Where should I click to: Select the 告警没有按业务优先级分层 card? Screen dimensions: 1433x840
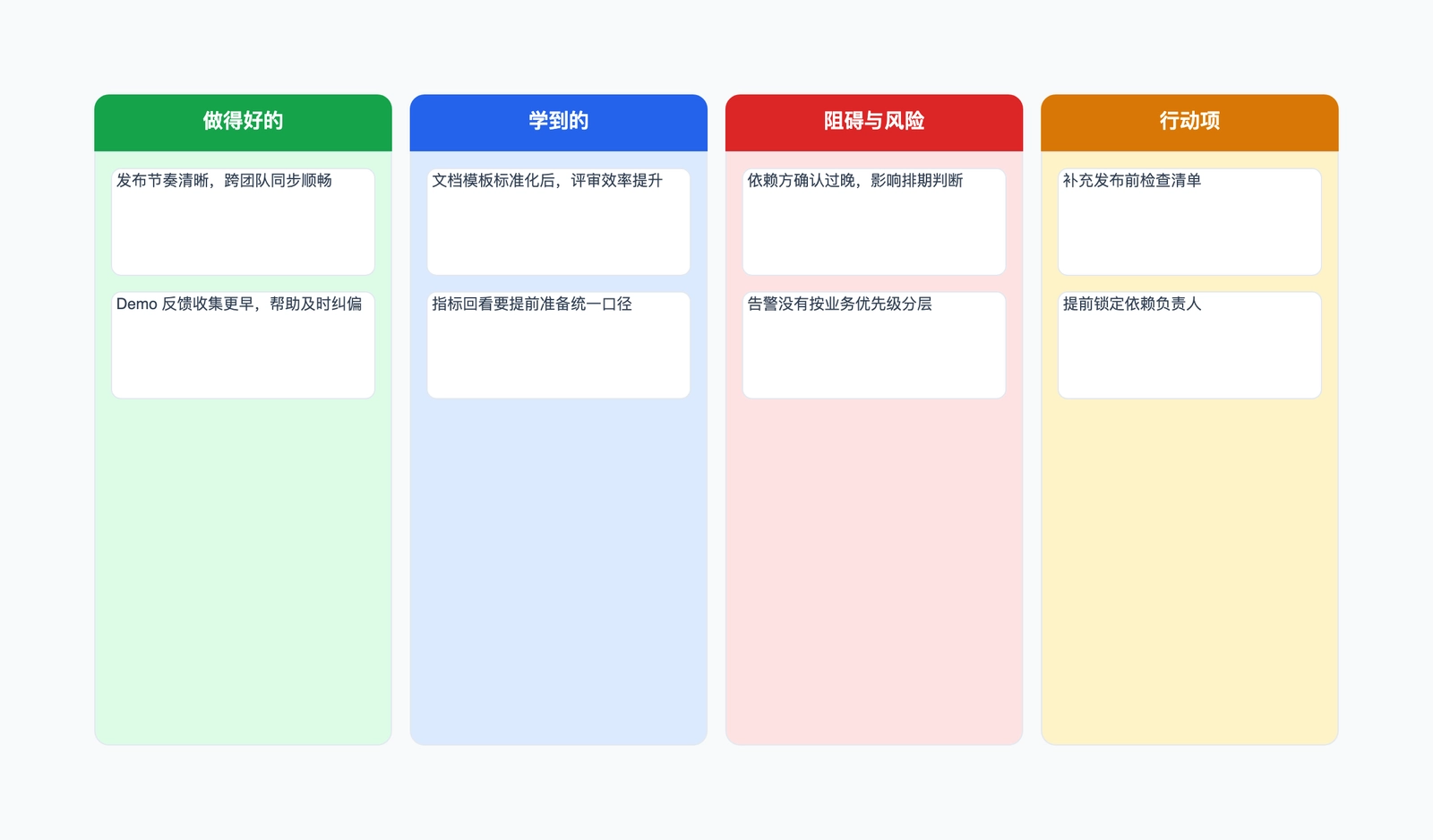(873, 345)
